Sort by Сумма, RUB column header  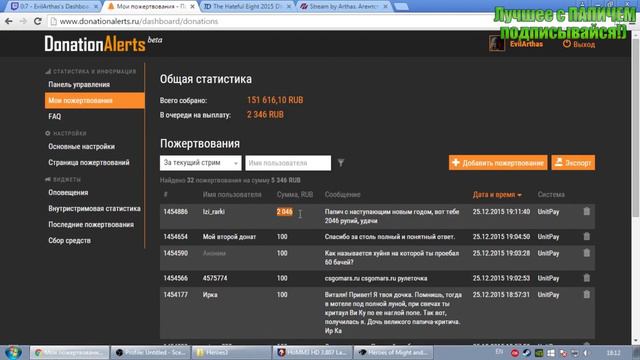click(x=295, y=195)
